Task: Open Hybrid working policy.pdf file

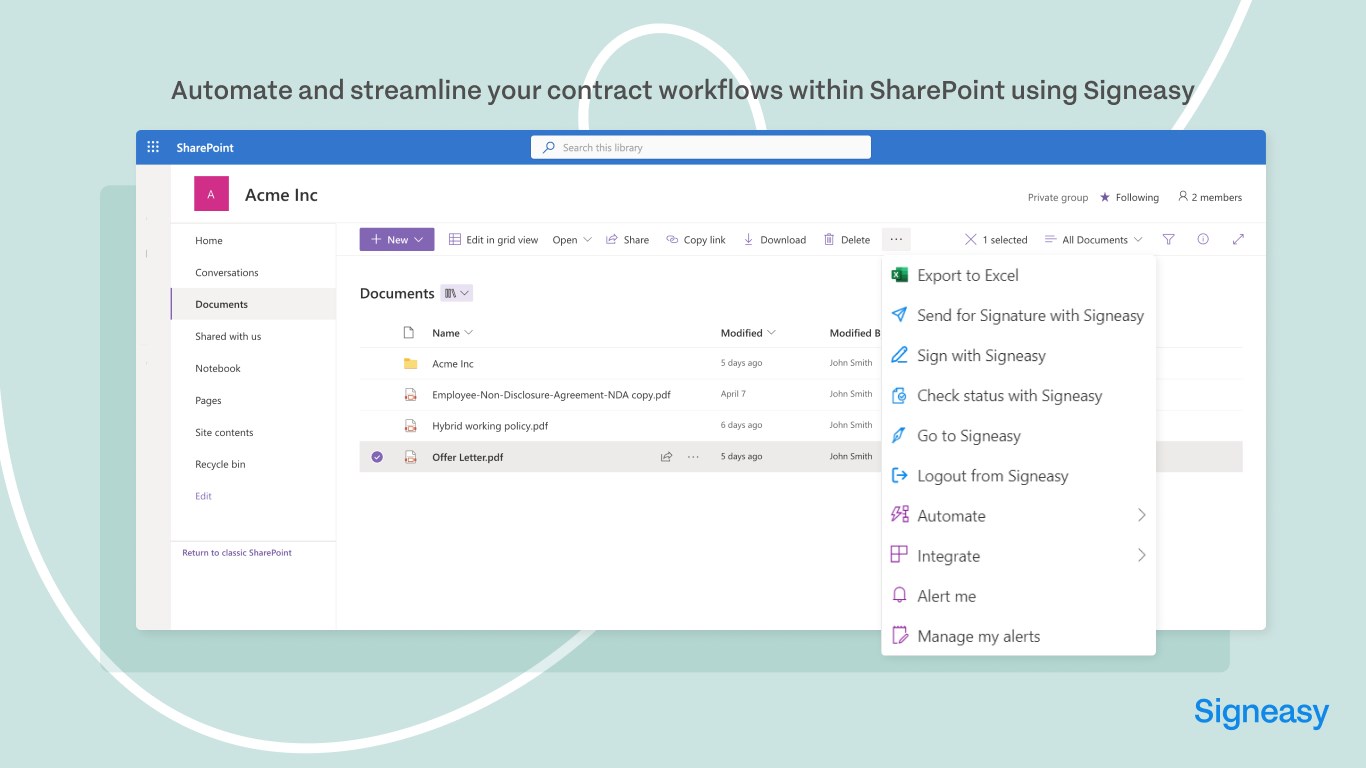Action: click(490, 426)
